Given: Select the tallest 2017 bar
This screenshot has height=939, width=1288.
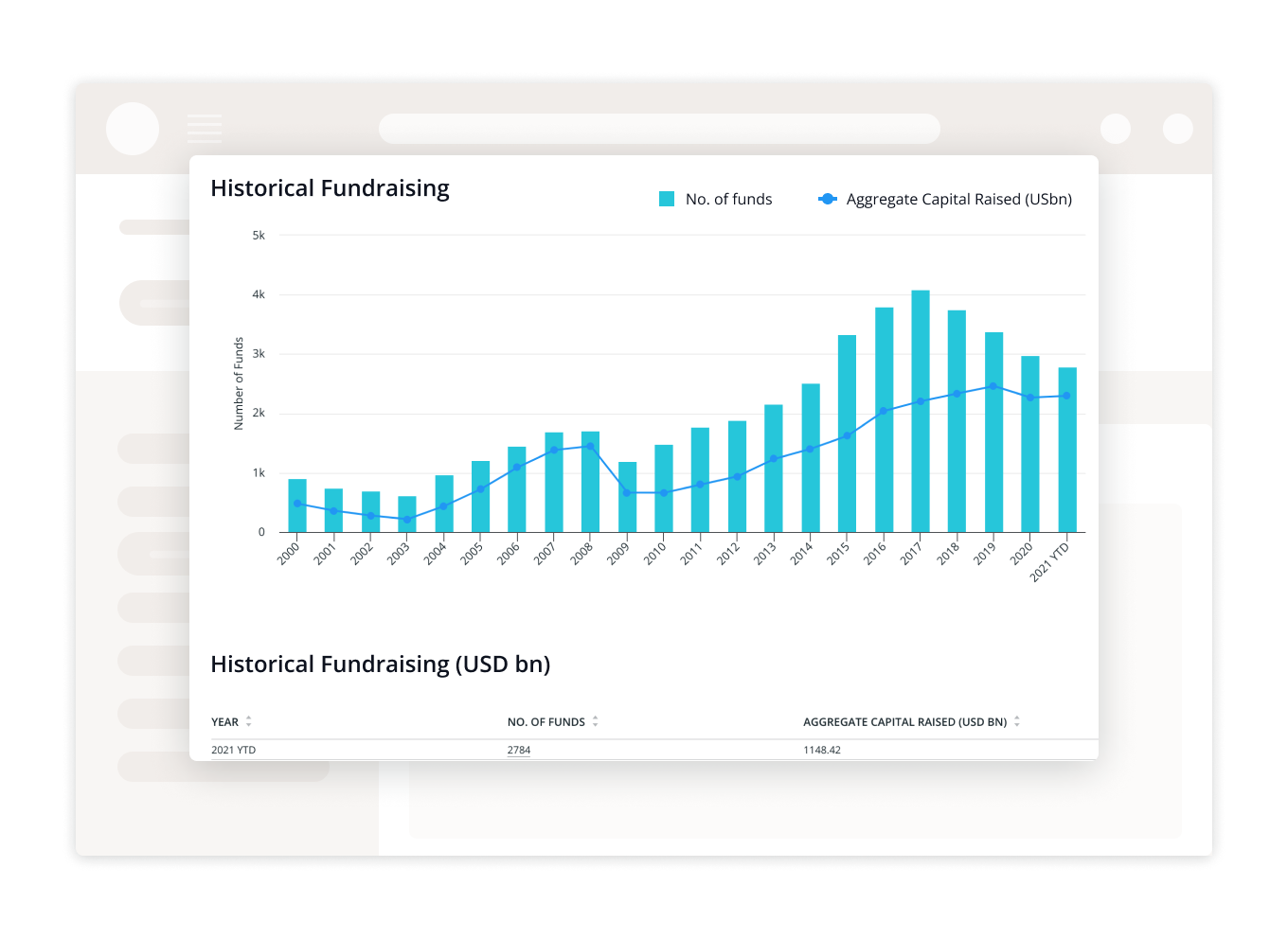Looking at the screenshot, I should click(920, 407).
